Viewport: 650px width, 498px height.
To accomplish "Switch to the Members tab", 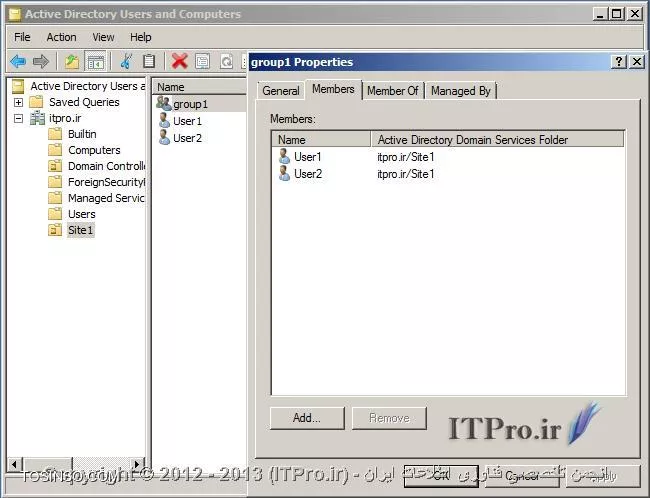I will (333, 89).
